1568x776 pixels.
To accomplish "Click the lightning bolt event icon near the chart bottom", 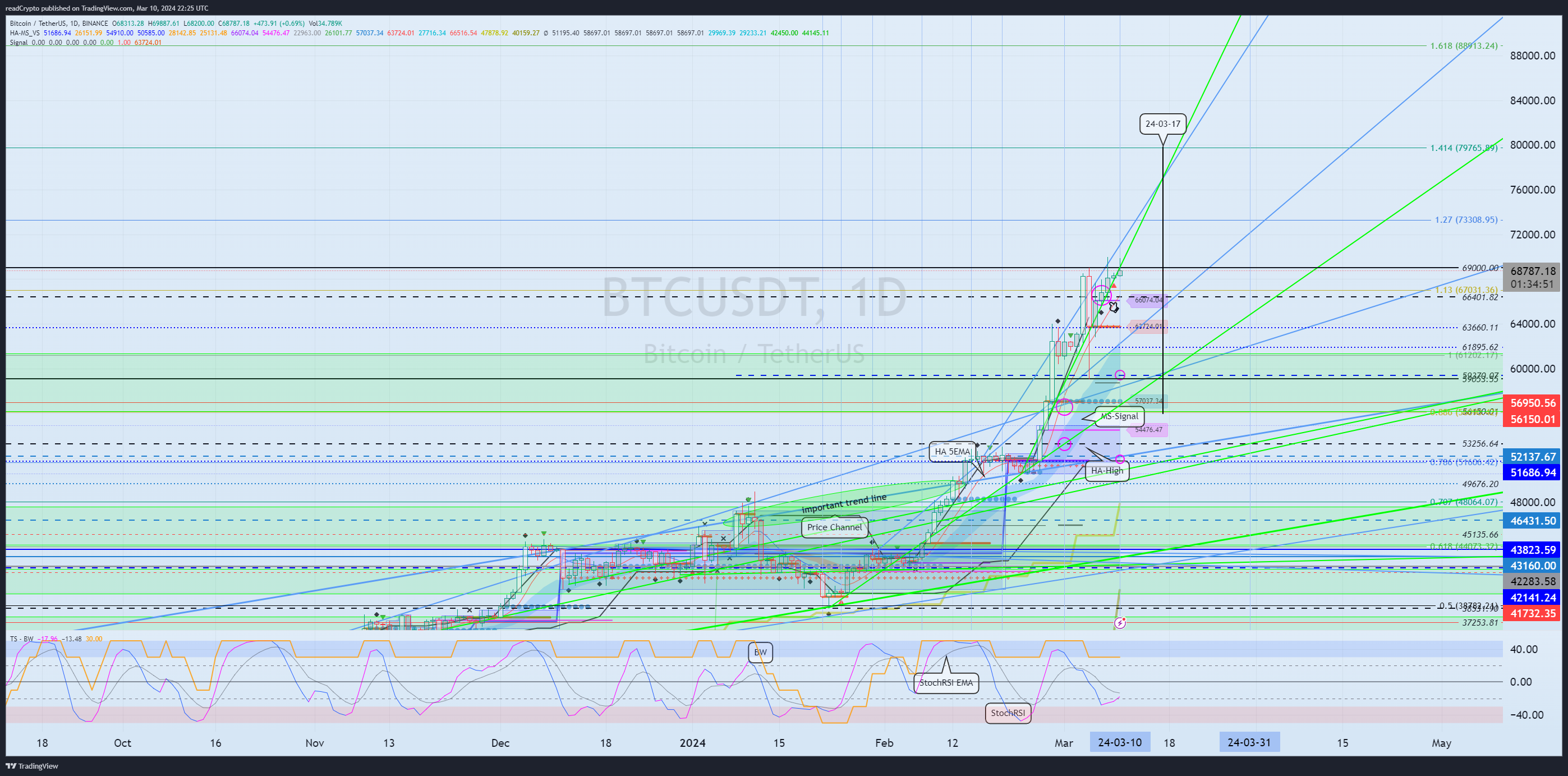I will 1120,623.
